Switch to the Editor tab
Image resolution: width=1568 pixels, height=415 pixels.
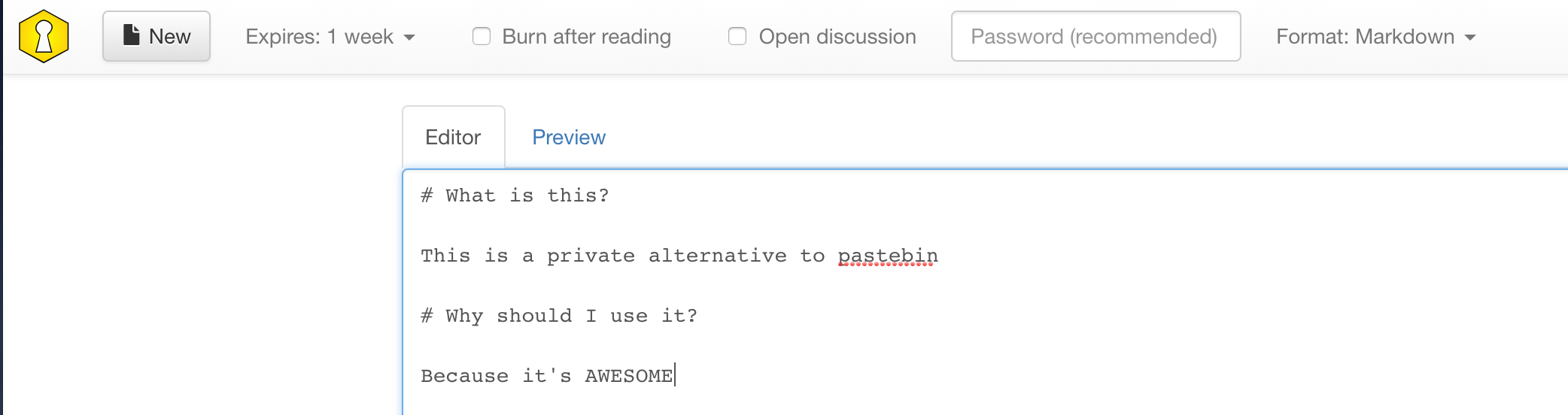453,138
